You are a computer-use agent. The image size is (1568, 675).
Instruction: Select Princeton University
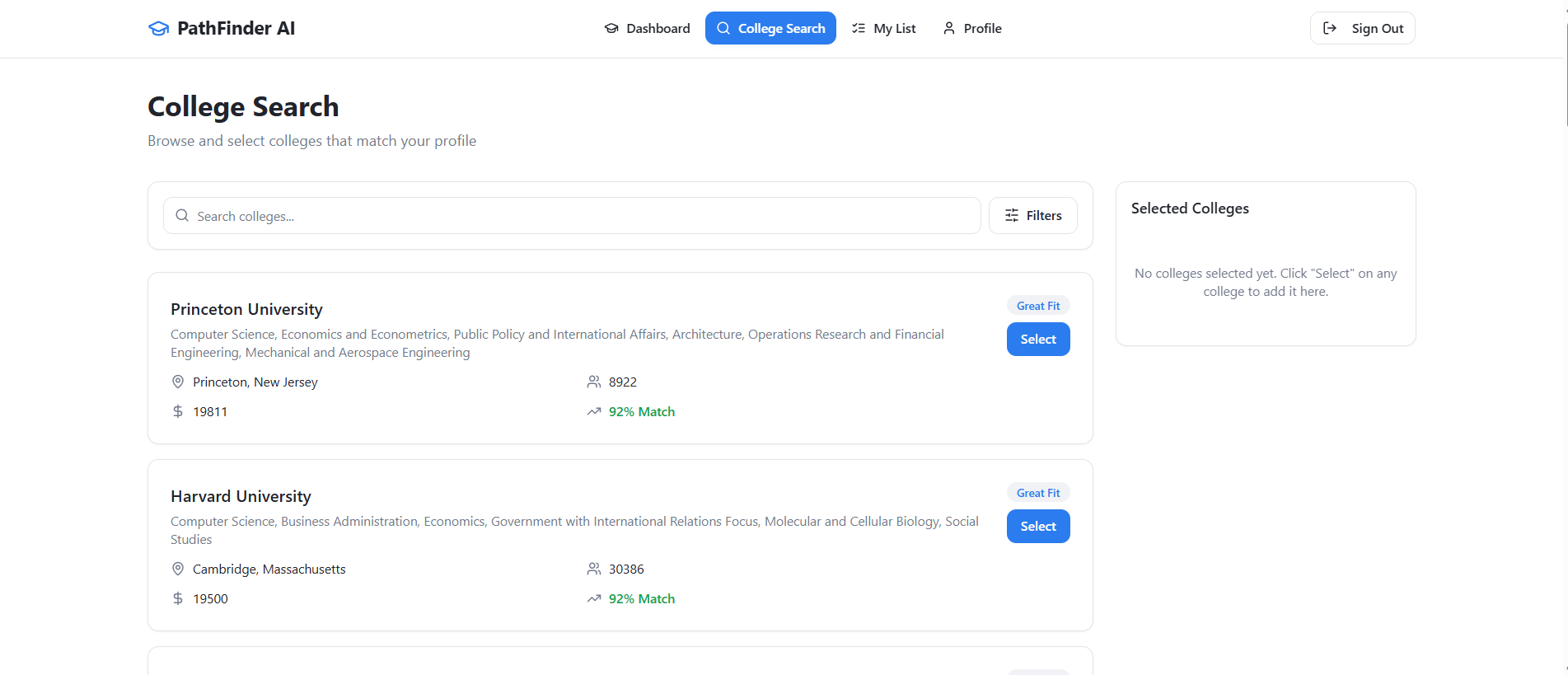1038,339
